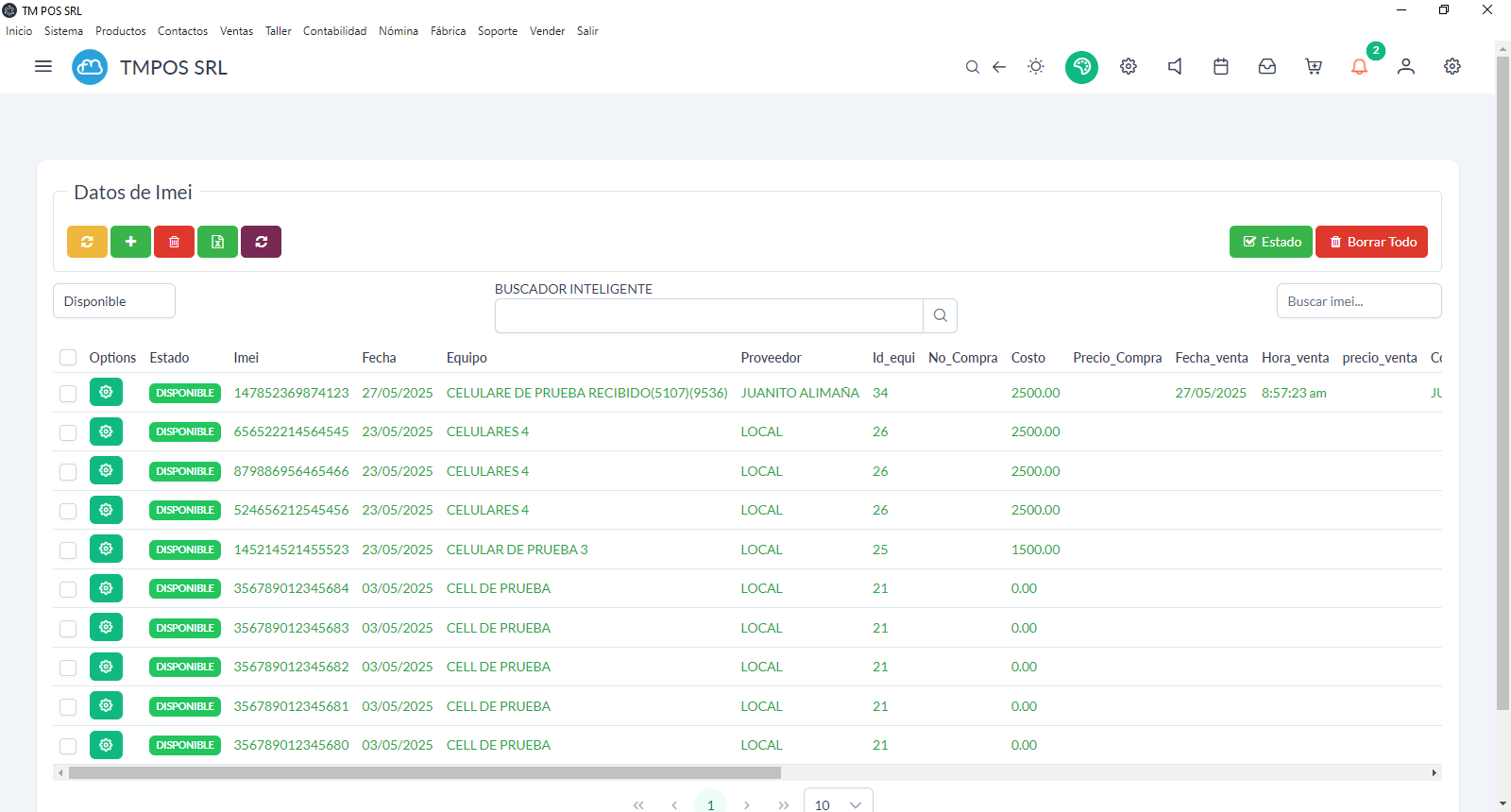Check the row for Imei 145214521455523

68,550
